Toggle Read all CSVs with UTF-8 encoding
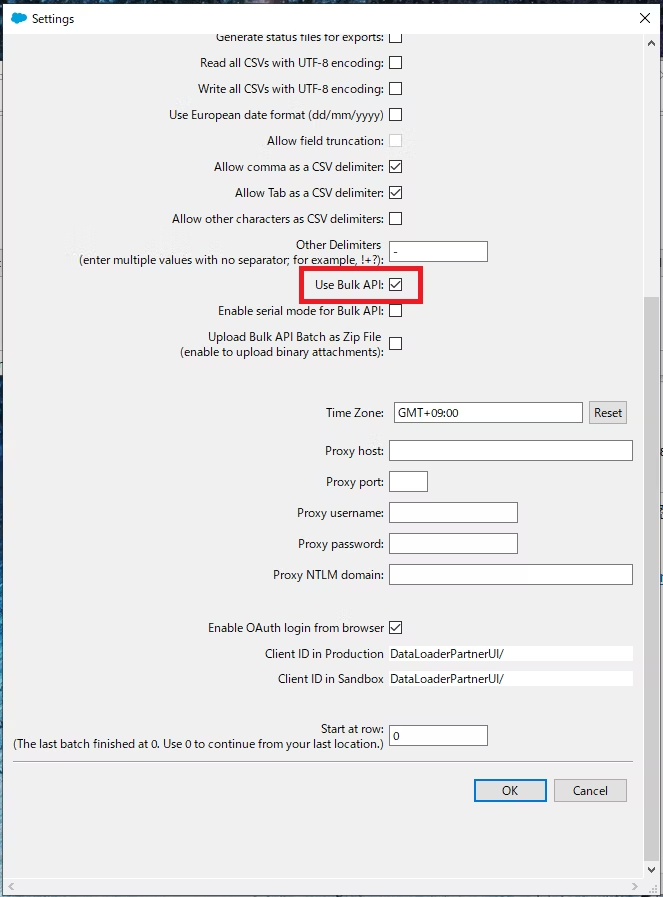The width and height of the screenshot is (663, 897). tap(395, 63)
